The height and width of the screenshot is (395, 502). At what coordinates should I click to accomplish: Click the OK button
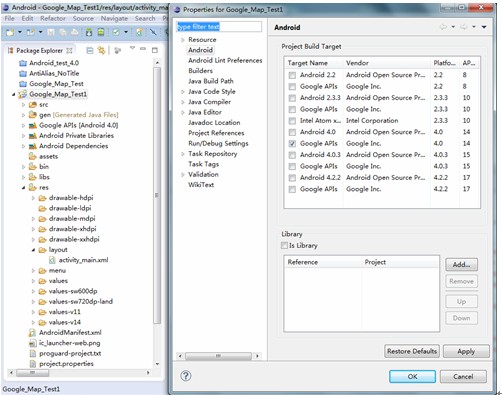tap(412, 376)
